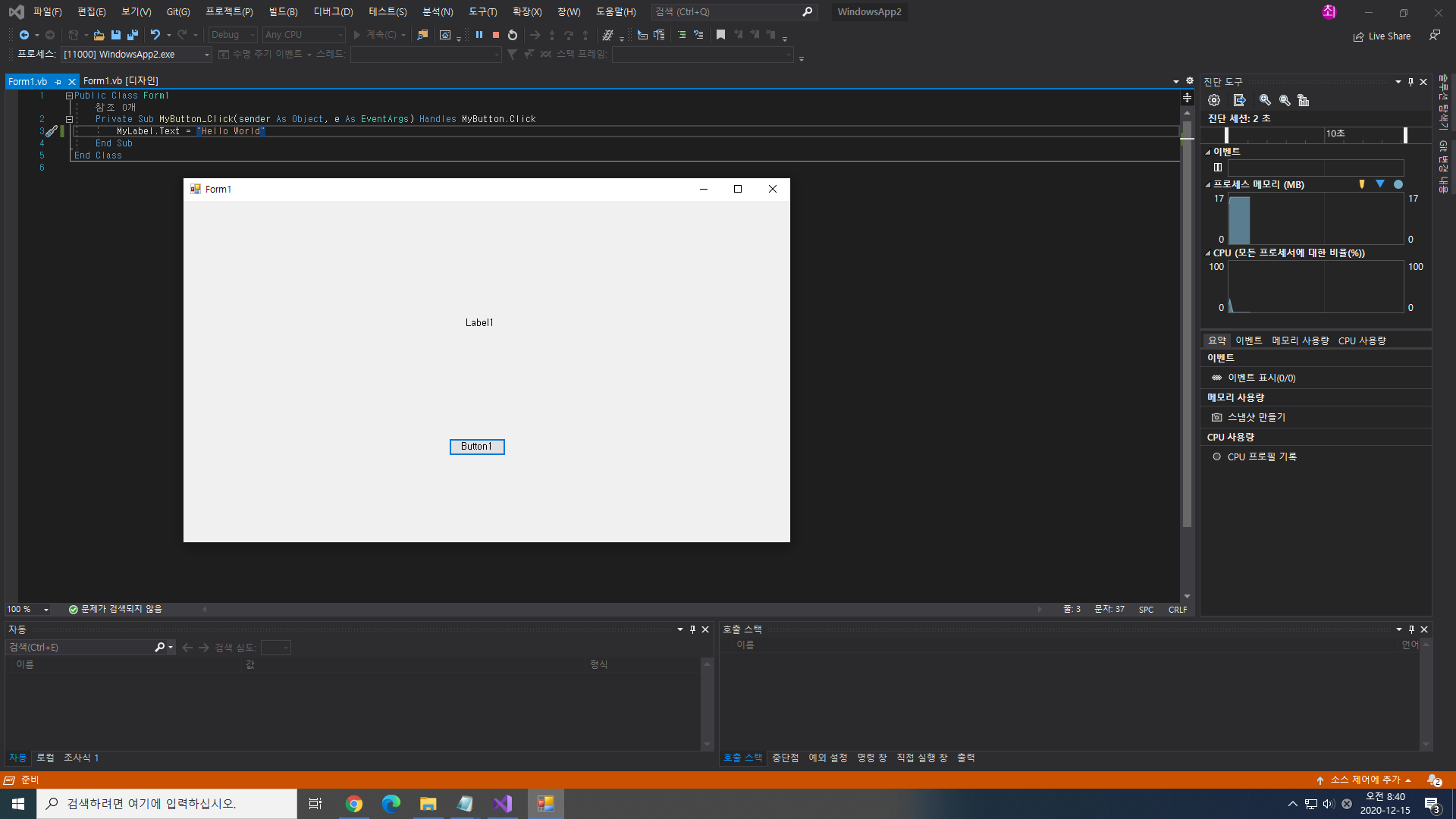
Task: Open the 디버그(D) menu
Action: [331, 11]
